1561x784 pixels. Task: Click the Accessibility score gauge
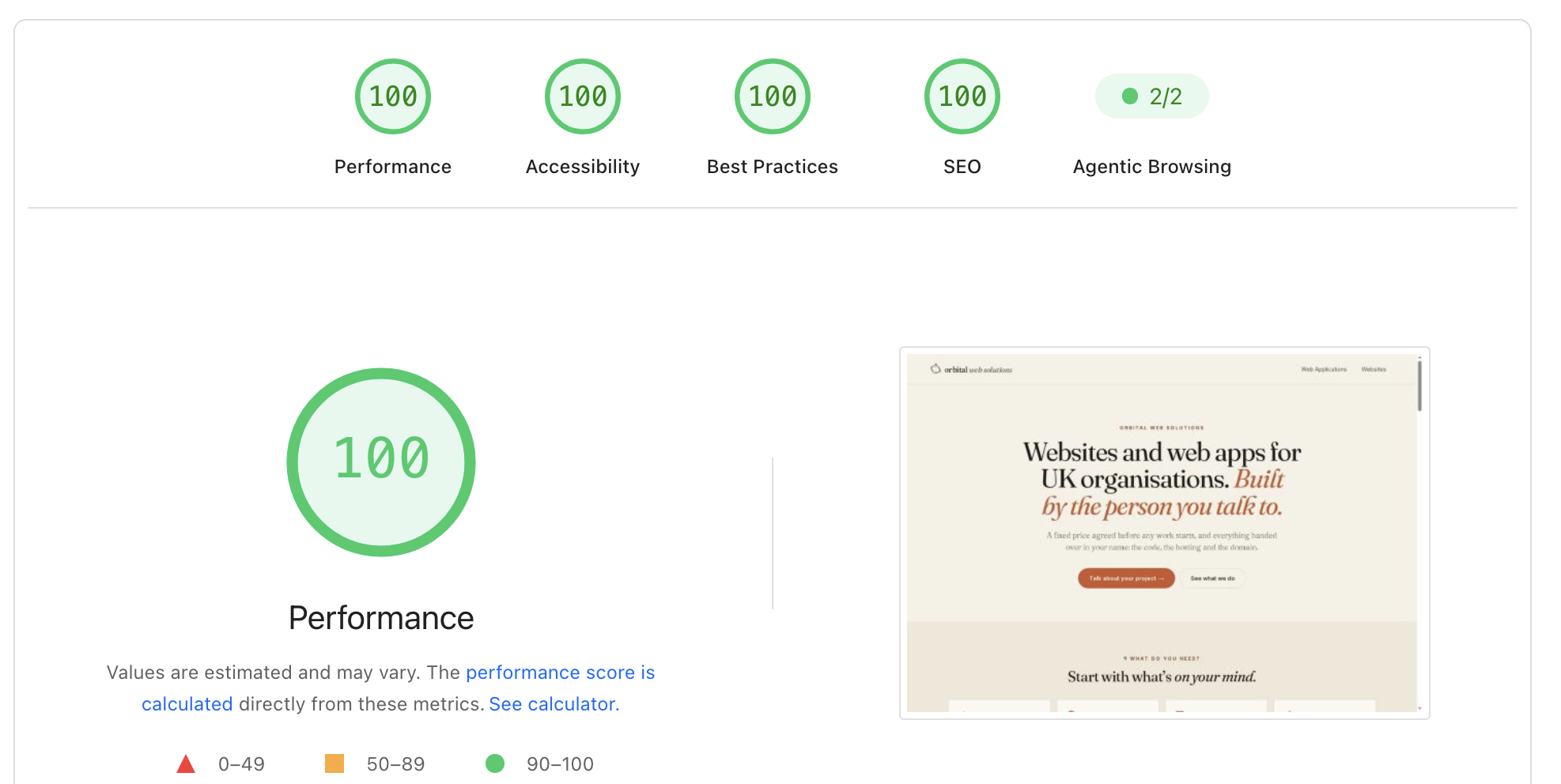pyautogui.click(x=583, y=96)
